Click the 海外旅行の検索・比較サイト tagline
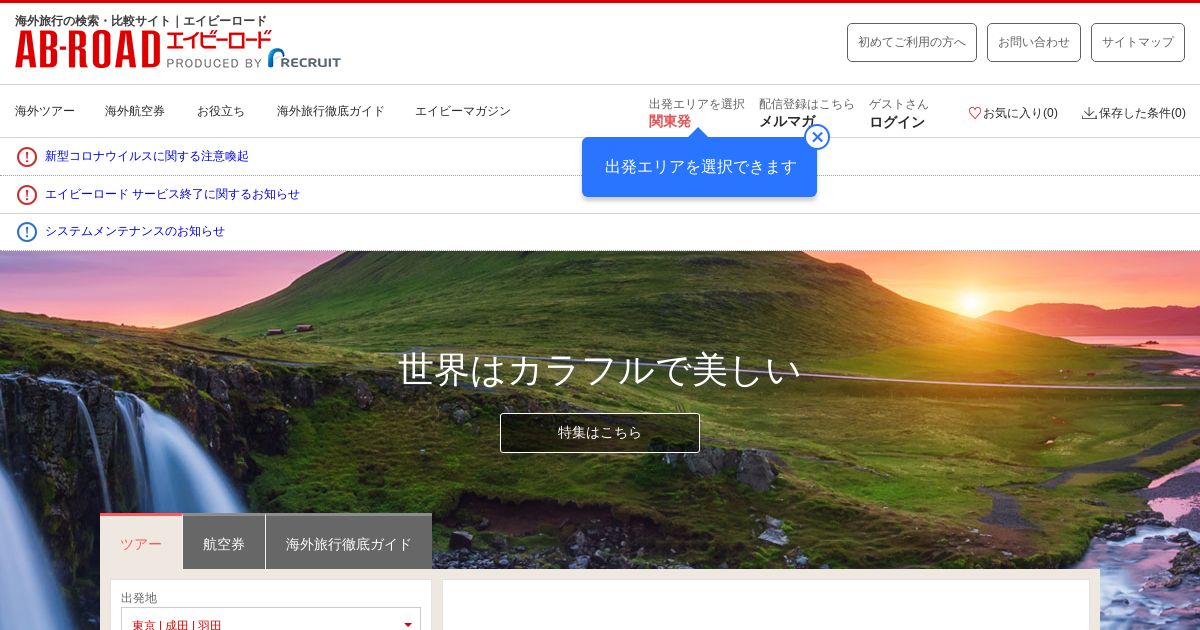Image resolution: width=1200 pixels, height=630 pixels. pos(141,21)
